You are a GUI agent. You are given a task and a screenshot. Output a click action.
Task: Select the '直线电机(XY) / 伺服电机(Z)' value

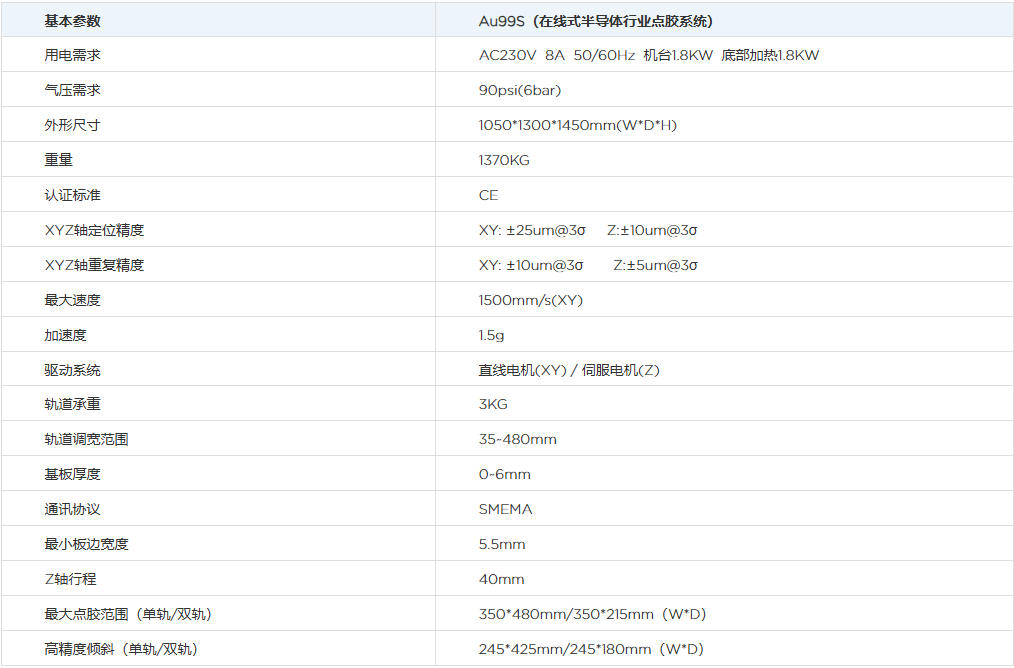(x=569, y=370)
